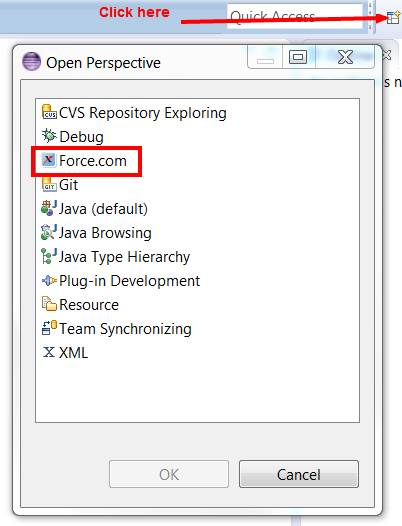Screen dimensions: 402x526
Task: Select the Java Browsing perspective icon
Action: [x=49, y=232]
